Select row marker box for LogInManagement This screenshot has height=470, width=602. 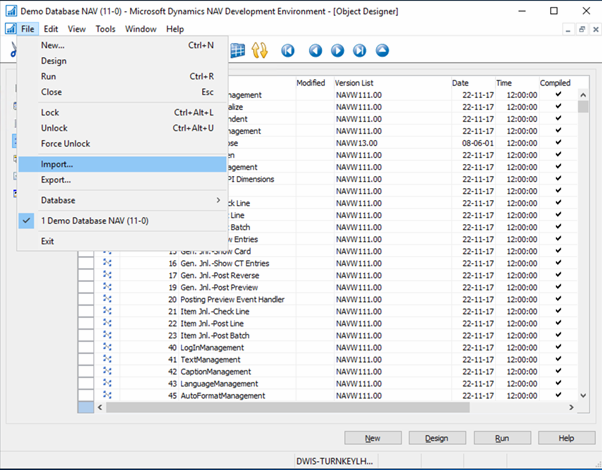86,347
